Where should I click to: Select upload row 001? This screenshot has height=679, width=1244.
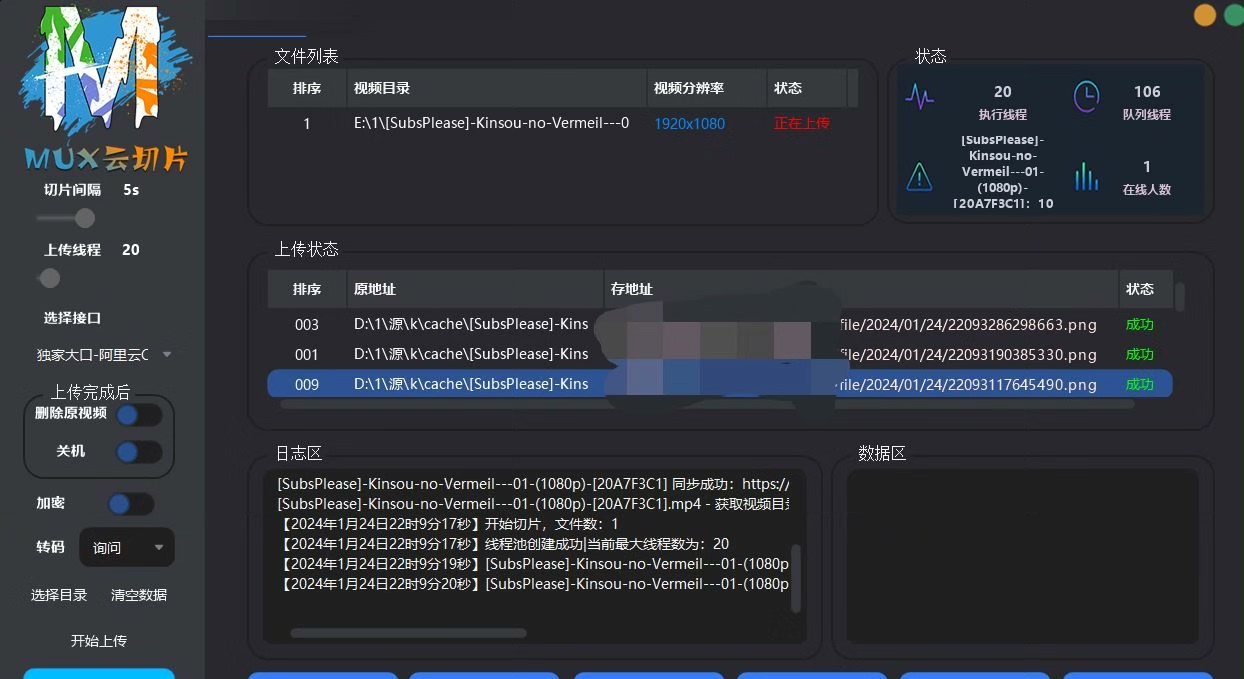point(720,354)
